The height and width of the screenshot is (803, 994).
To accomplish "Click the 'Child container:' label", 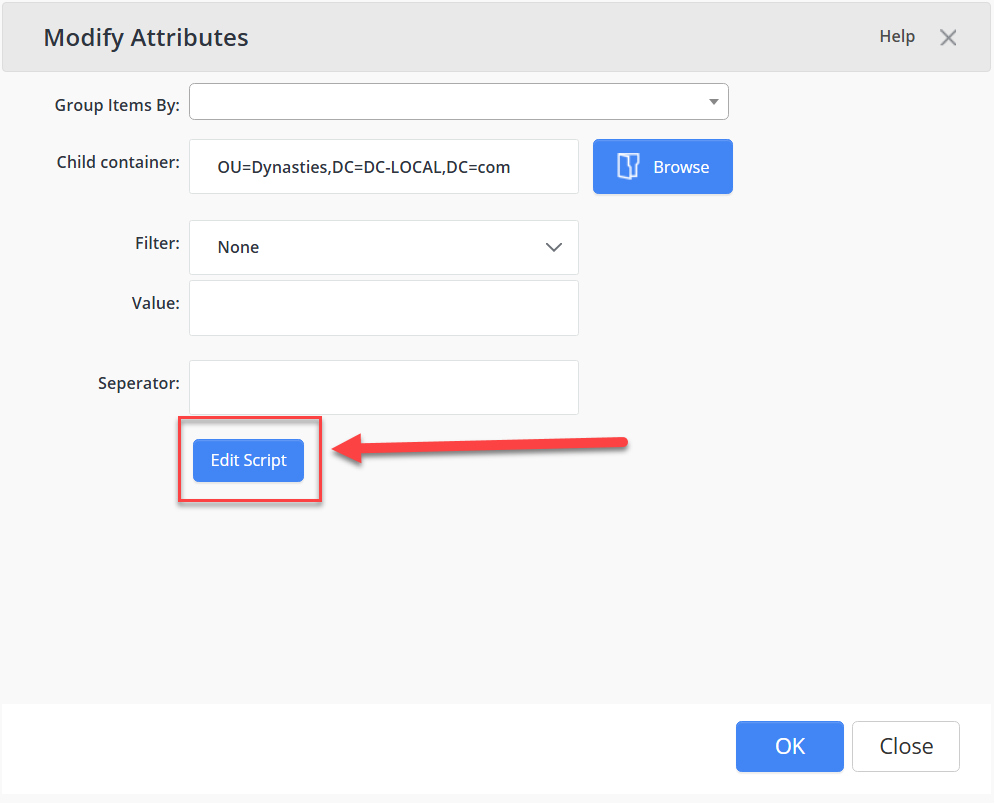I will [x=118, y=162].
